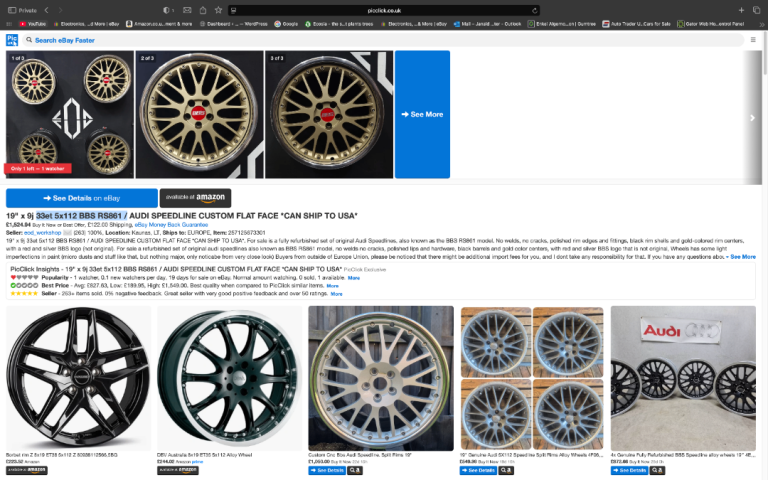This screenshot has height=480, width=768.
Task: Click the mail envelope toolbar icon
Action: [187, 10]
